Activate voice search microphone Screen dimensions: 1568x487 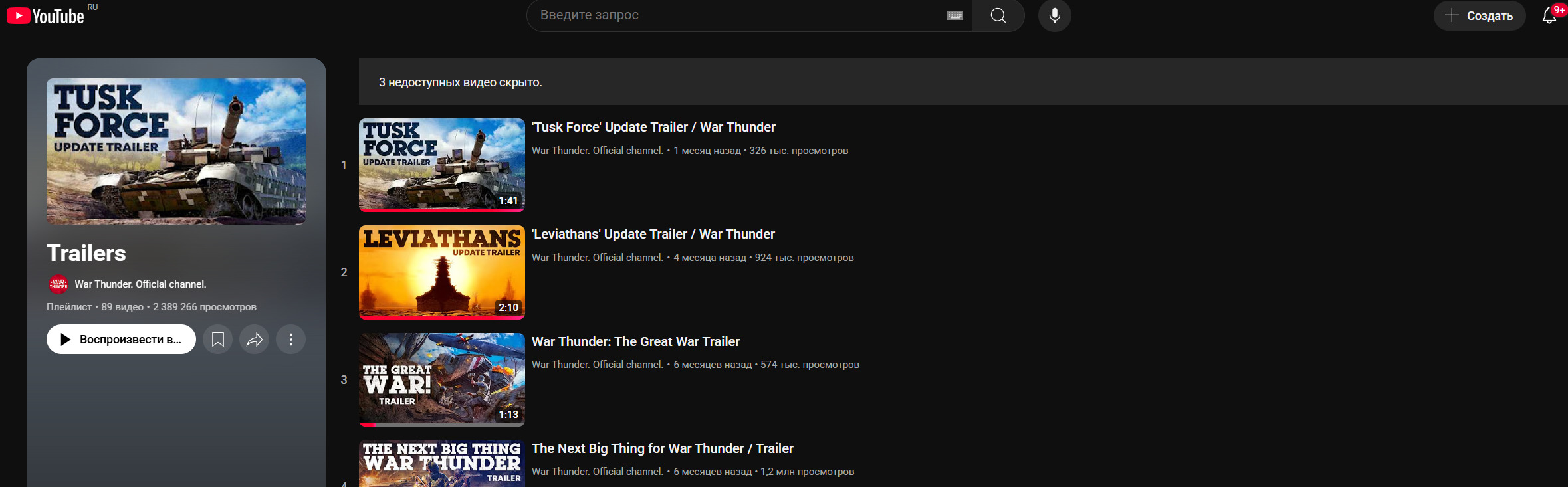1054,15
